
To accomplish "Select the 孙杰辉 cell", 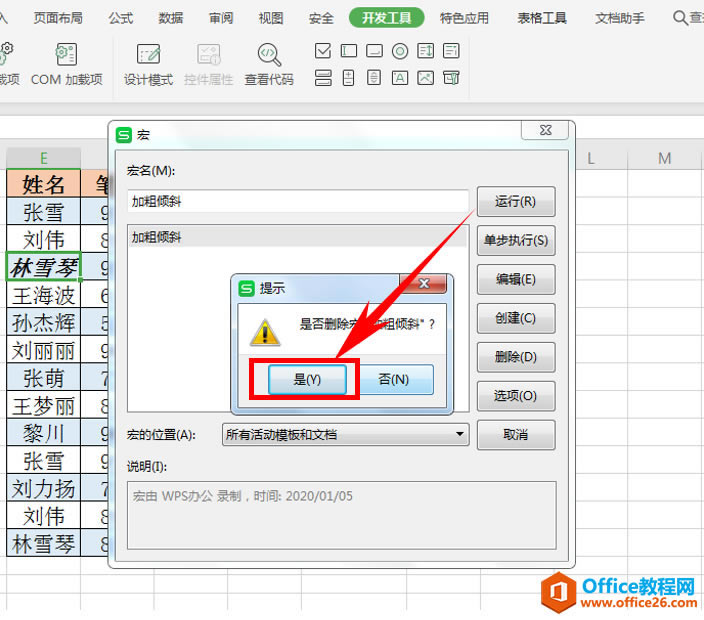I will [44, 323].
